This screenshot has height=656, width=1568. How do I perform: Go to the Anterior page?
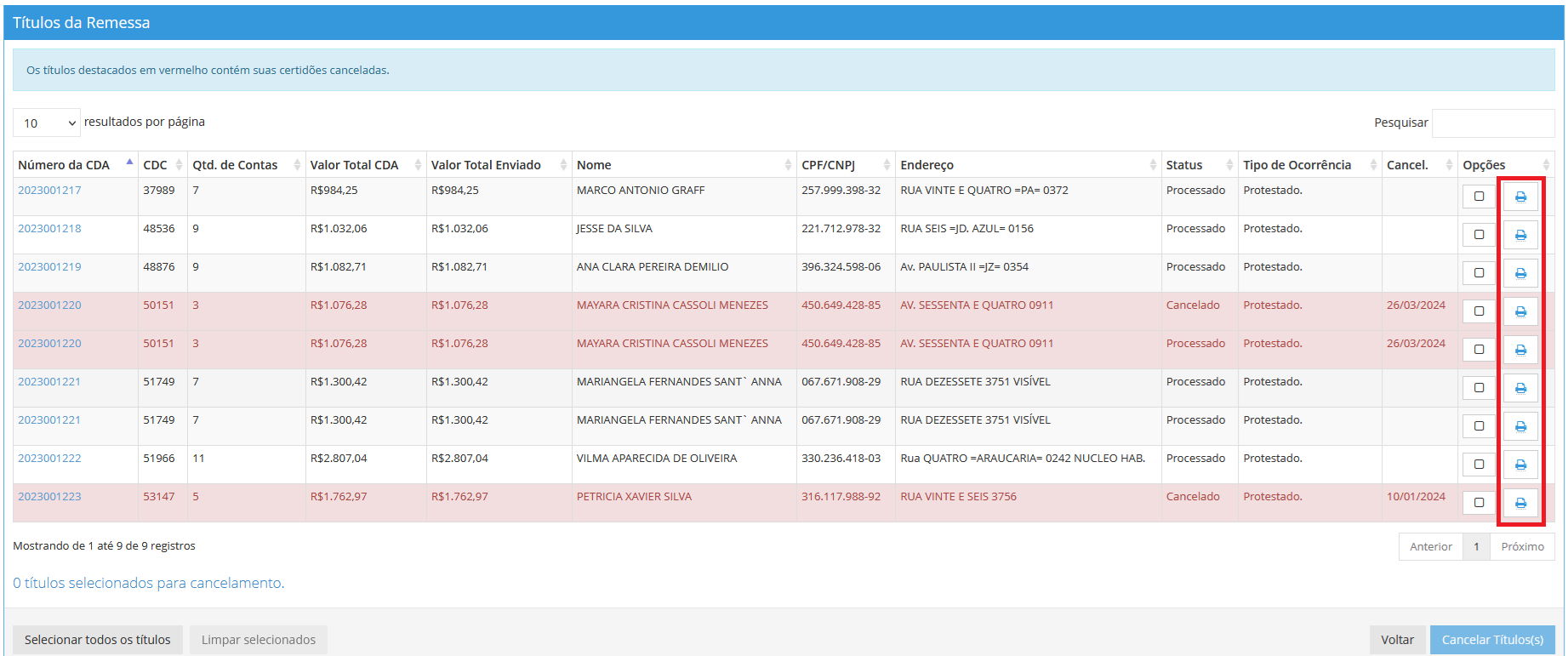(x=1430, y=547)
